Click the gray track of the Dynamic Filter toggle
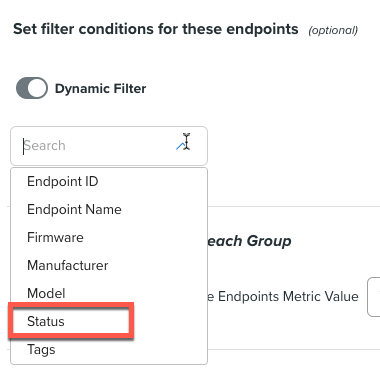This screenshot has height=373, width=380. [22, 88]
